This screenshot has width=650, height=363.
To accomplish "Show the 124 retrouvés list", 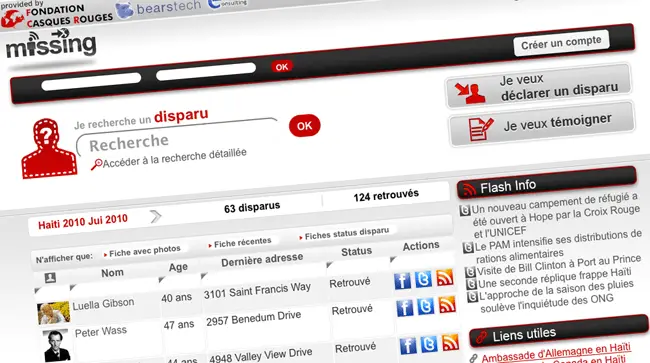I will [386, 195].
